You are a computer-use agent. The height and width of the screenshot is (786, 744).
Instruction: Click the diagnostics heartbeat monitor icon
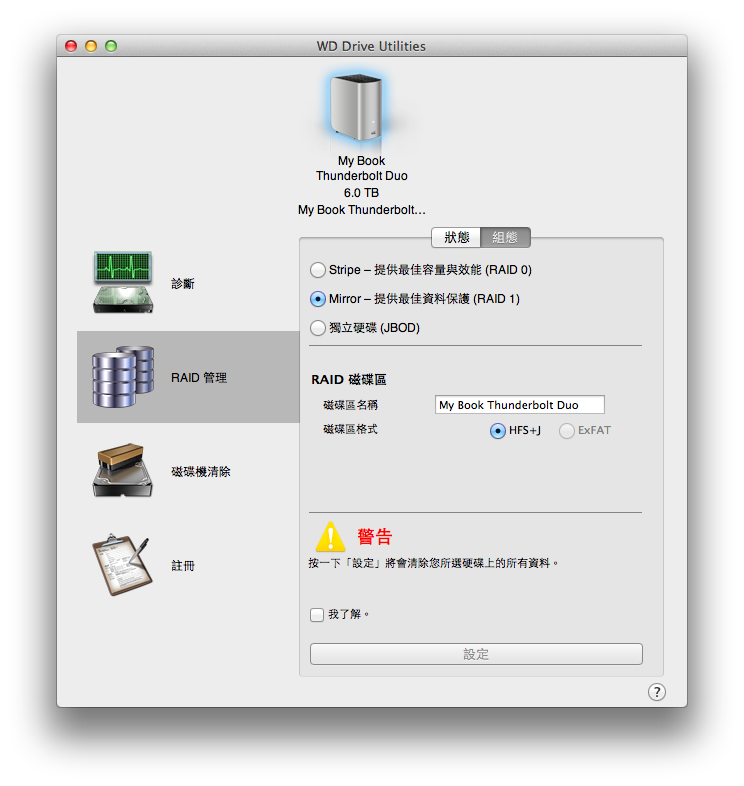click(x=124, y=283)
